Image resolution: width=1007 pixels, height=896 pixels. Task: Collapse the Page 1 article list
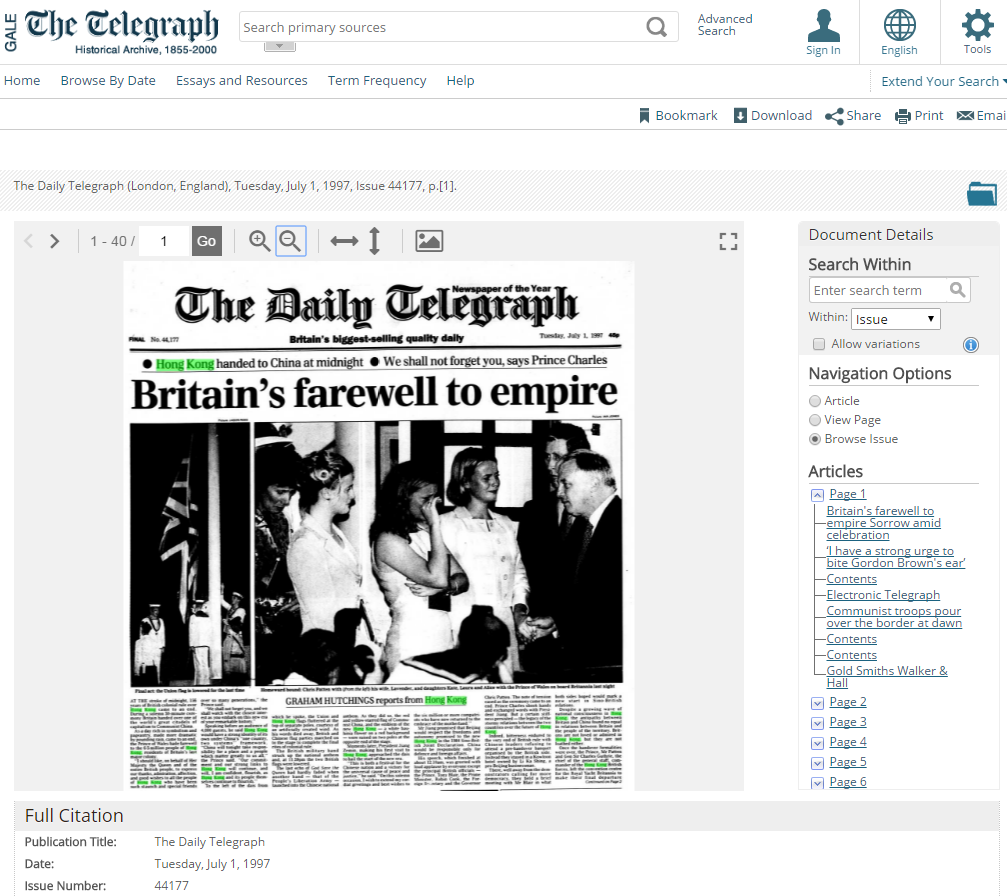817,495
